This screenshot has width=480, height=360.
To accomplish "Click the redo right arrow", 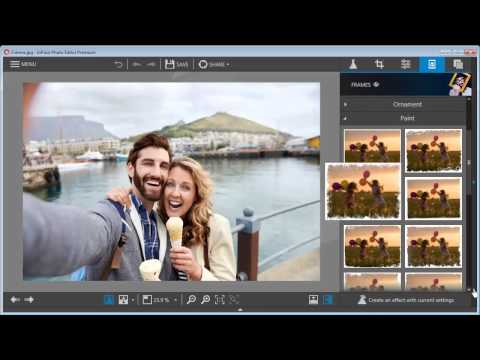I will tap(151, 64).
